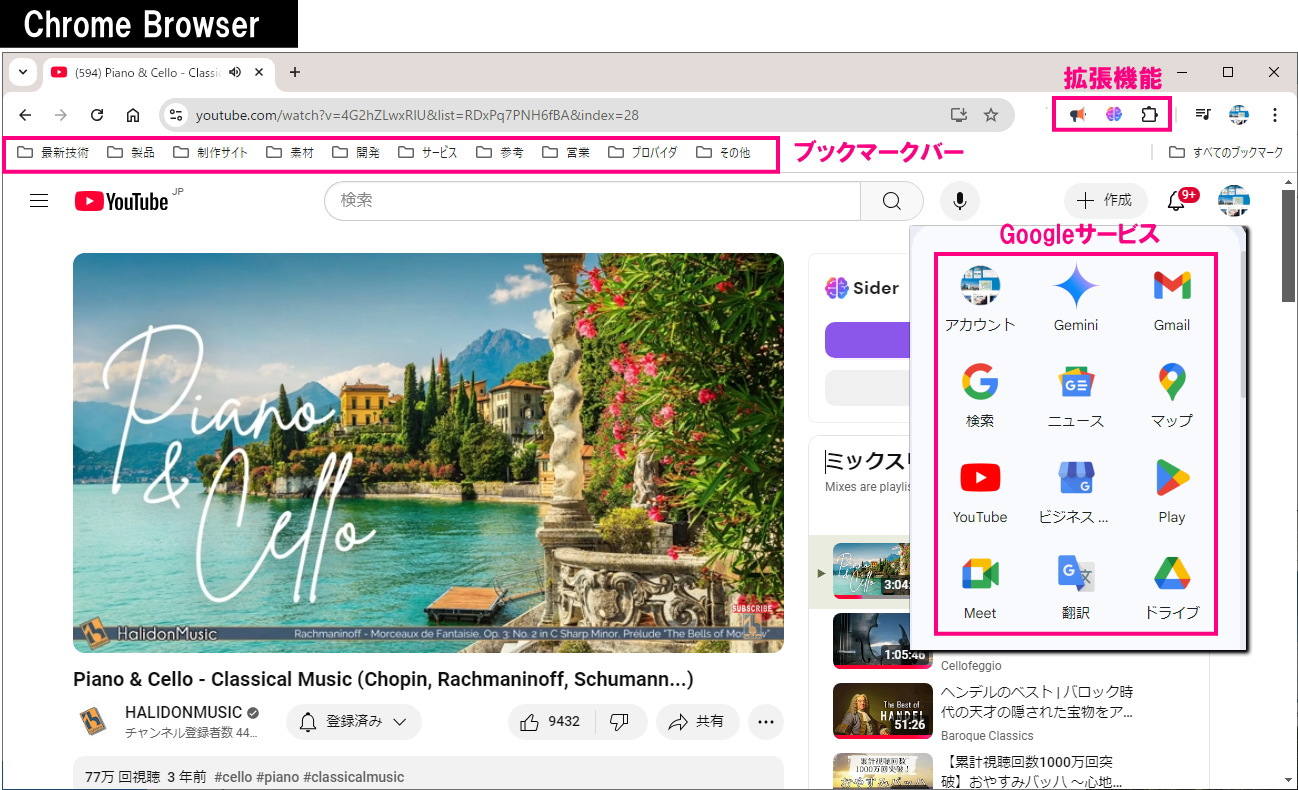
Task: Open YouTube account avatar menu
Action: [x=1234, y=201]
